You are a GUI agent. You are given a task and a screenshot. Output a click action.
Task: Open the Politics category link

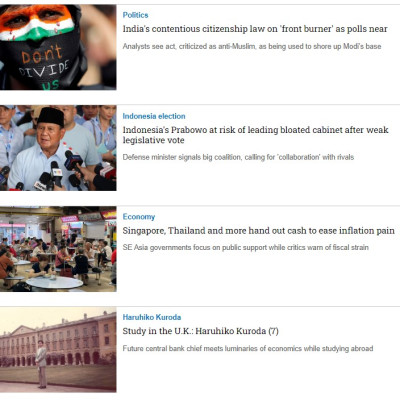tap(135, 15)
